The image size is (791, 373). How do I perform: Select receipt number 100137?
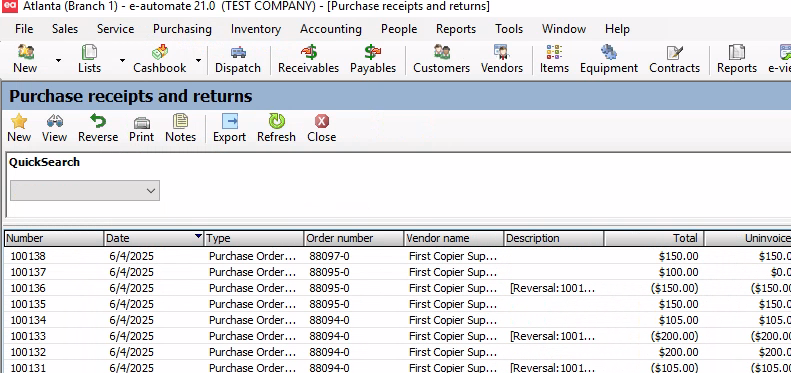28,273
